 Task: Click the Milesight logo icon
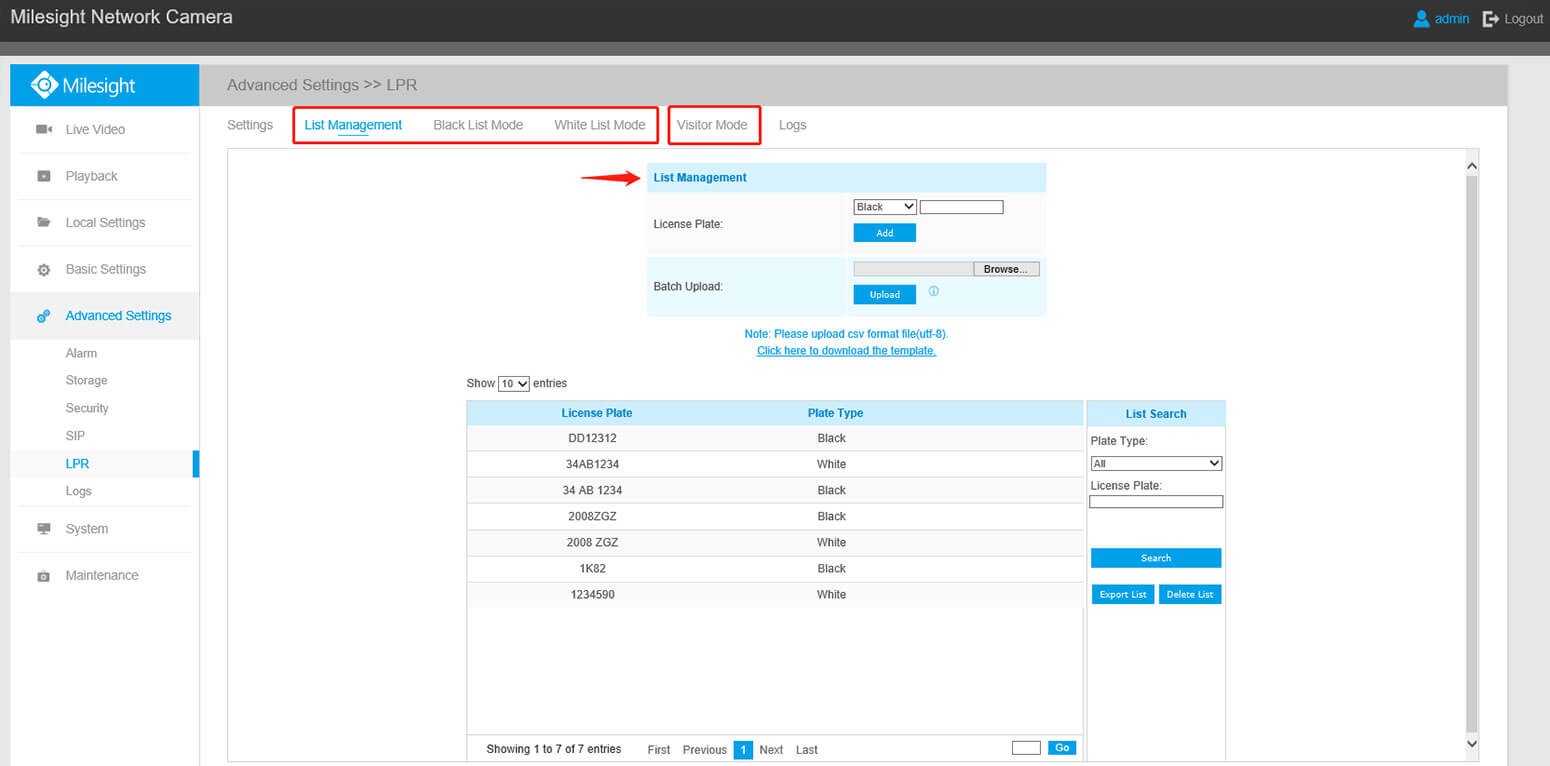(44, 85)
